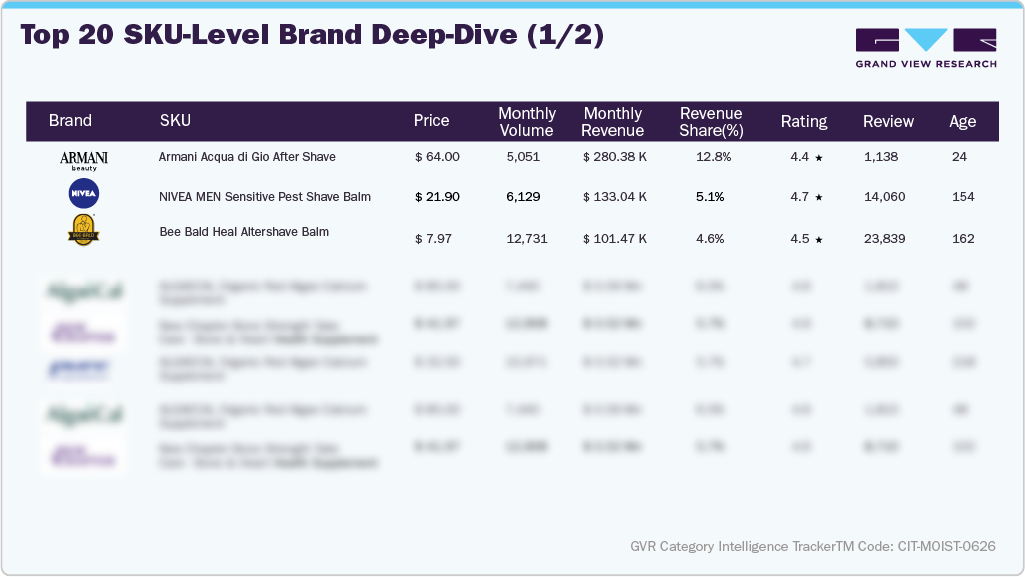1025x577 pixels.
Task: Click the NIVEA brand logo
Action: 84,193
